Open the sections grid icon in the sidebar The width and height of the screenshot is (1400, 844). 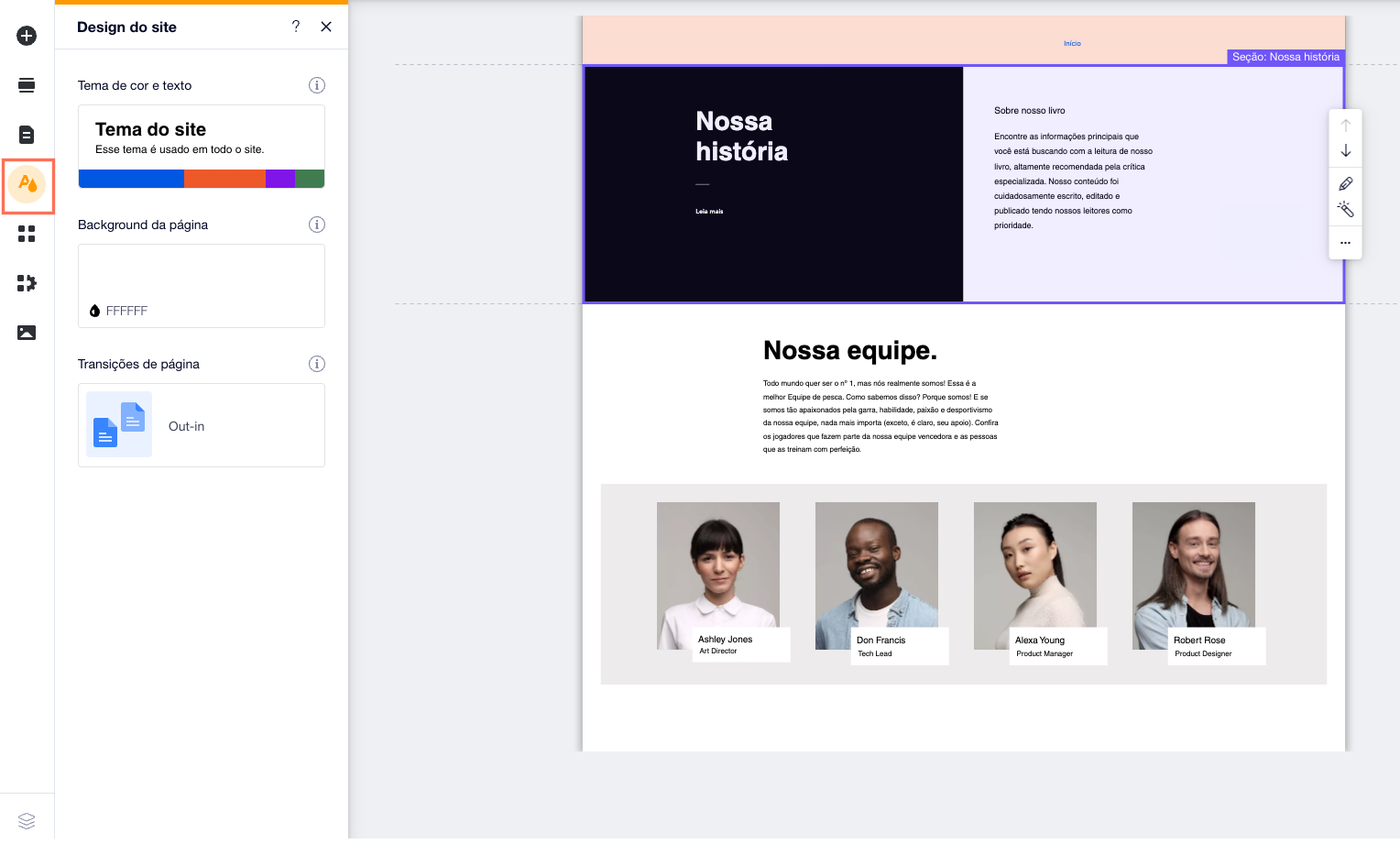pos(27,235)
